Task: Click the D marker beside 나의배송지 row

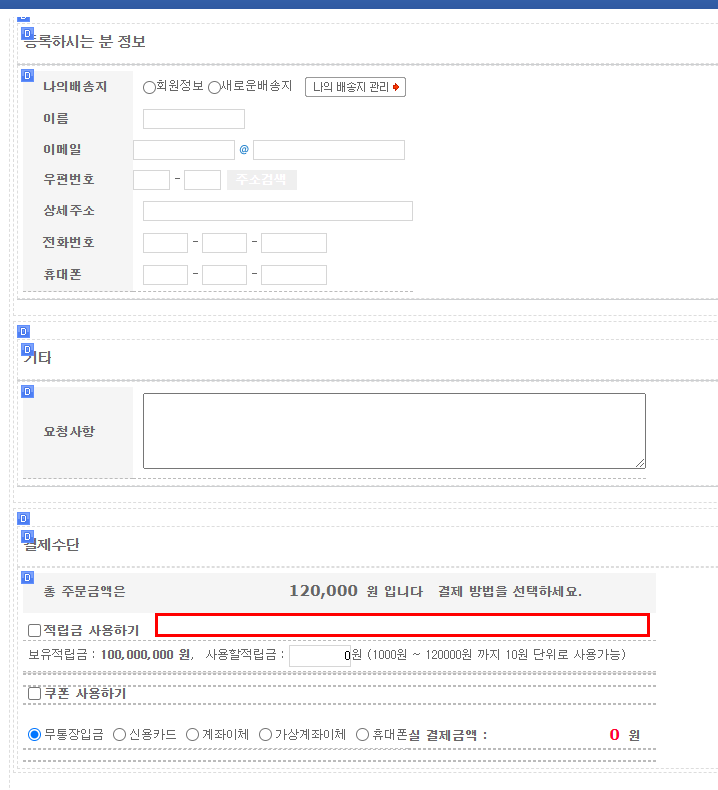Action: 27,76
